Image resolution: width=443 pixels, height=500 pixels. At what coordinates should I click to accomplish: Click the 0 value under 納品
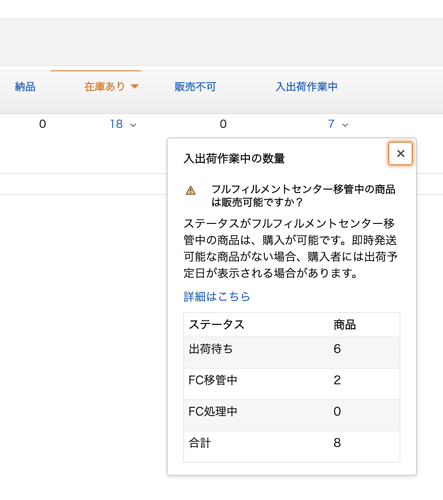click(x=42, y=124)
